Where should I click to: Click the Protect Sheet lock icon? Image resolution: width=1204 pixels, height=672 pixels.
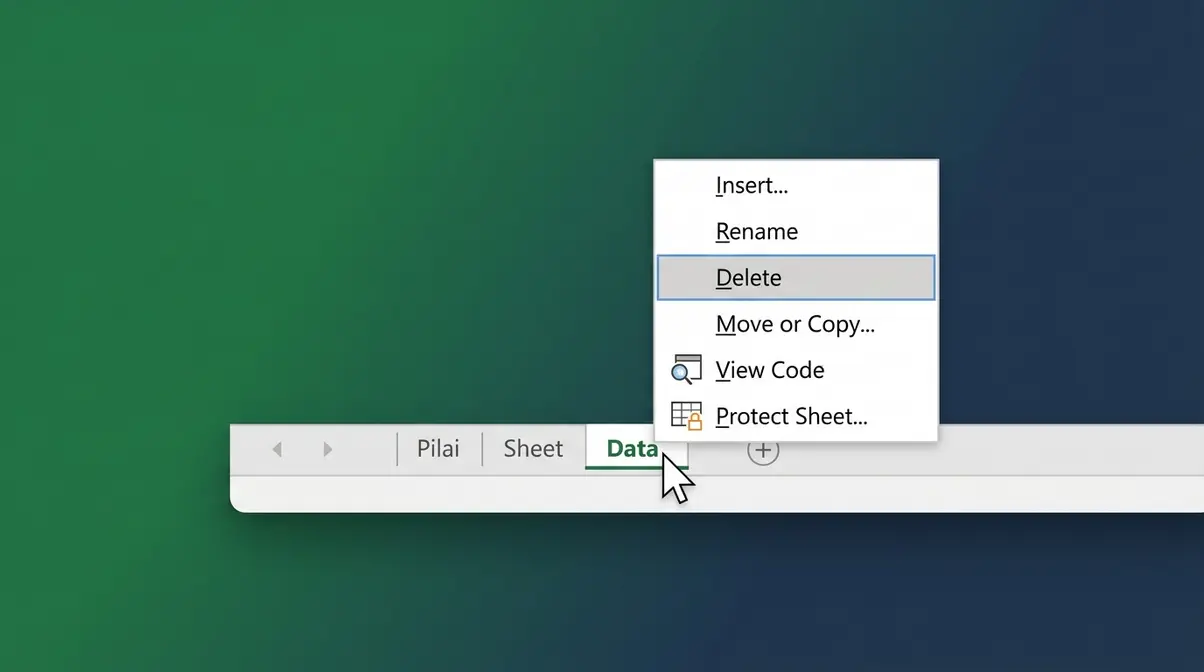tap(686, 416)
